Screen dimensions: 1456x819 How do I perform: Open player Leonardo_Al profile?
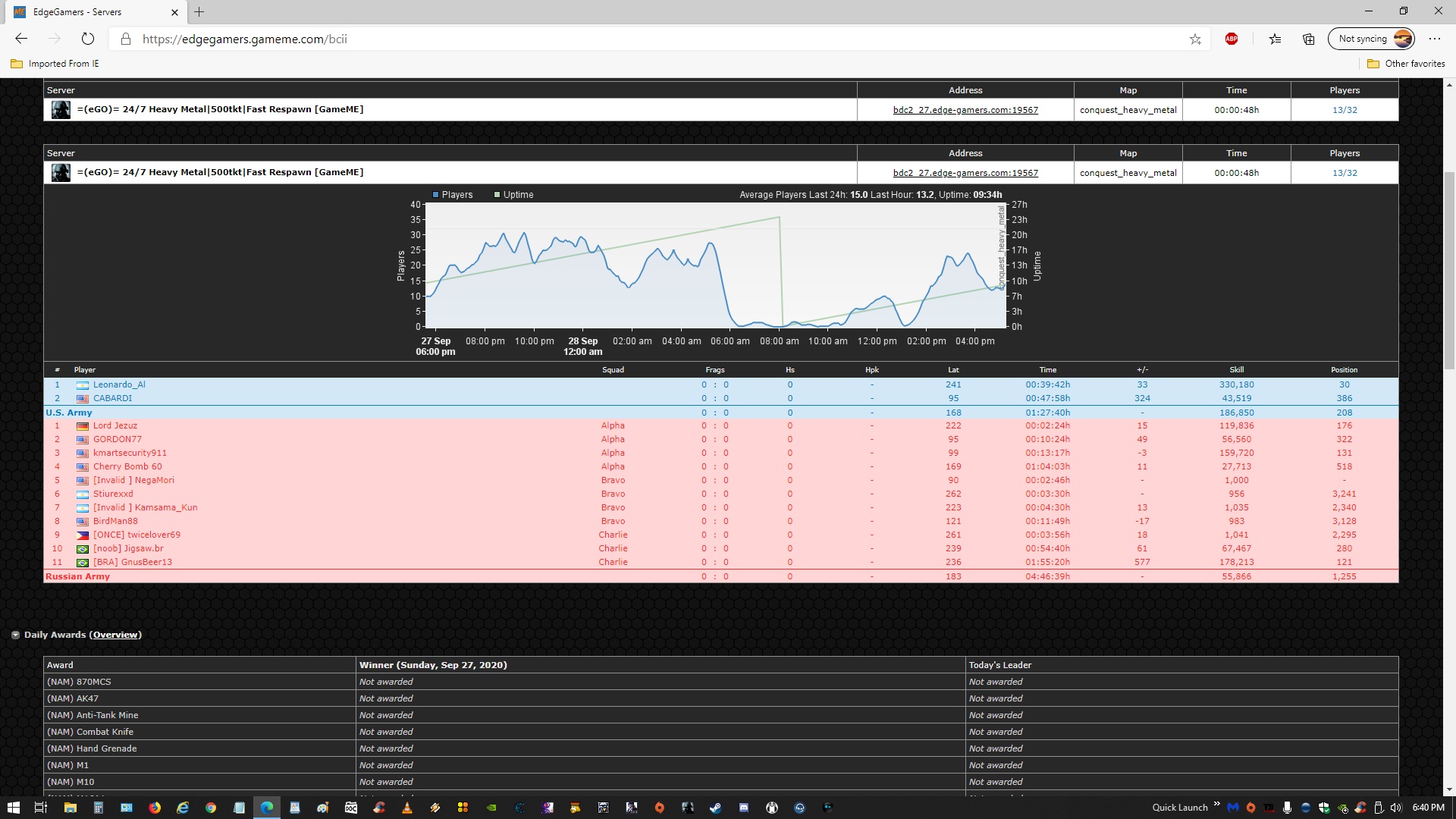[x=119, y=384]
